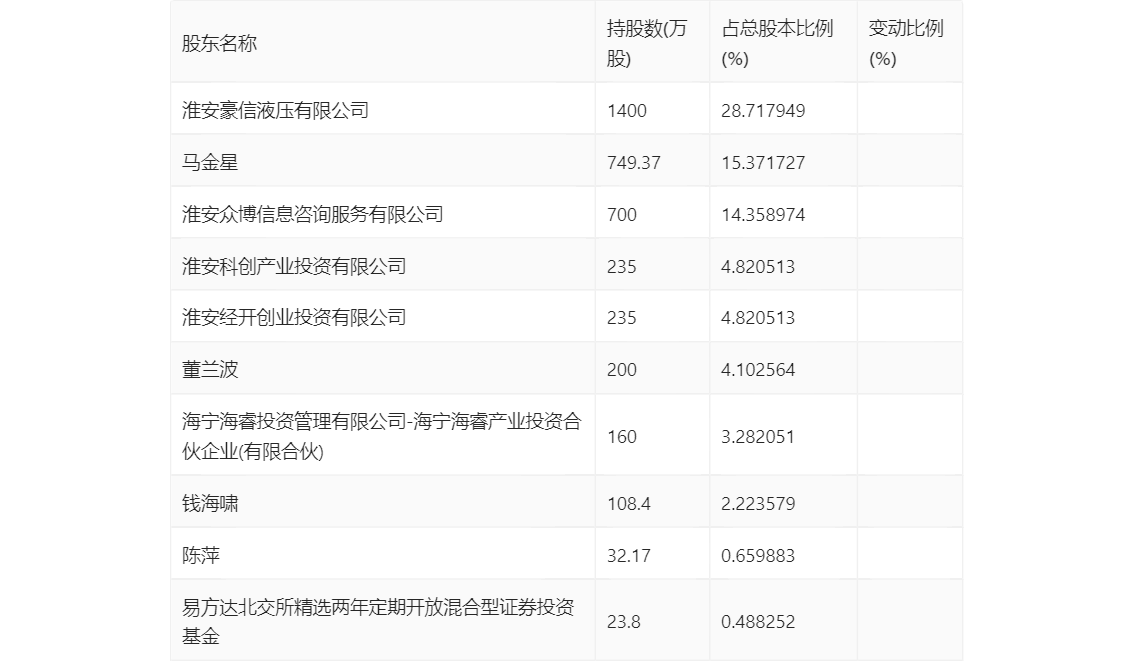
Task: Select shareholder 海宁海睿投资管理有限公司 partnership
Action: tap(382, 437)
